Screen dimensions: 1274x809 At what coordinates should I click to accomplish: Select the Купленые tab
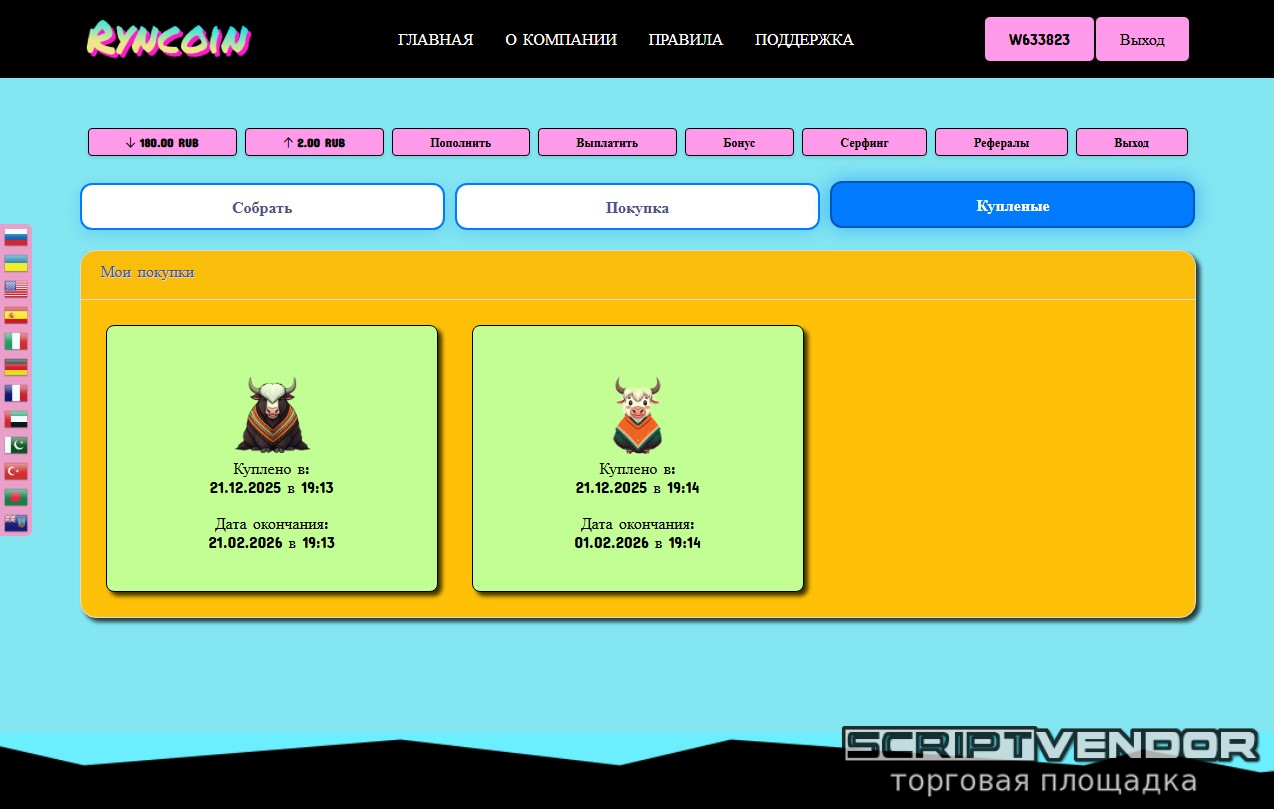(x=1012, y=205)
